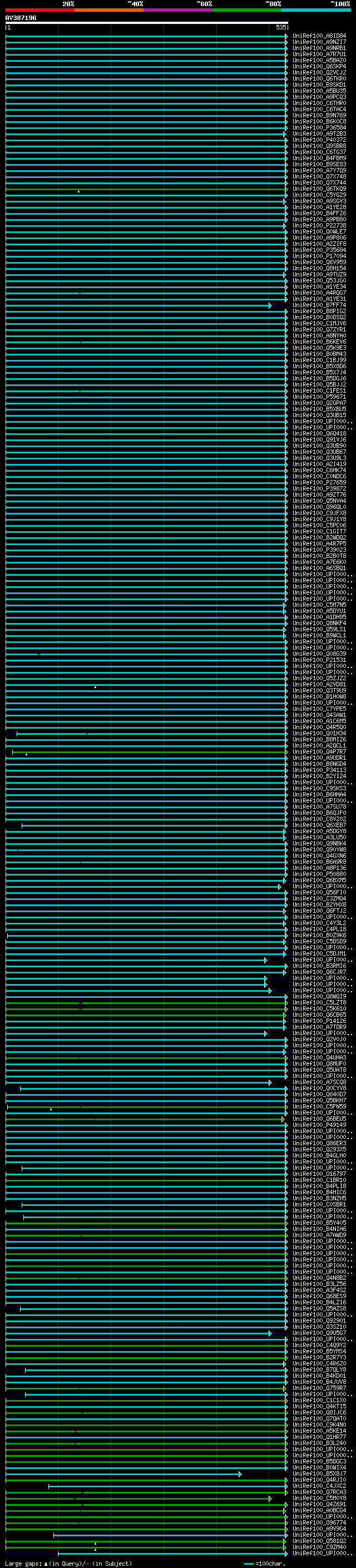Select the UniRef100_C4JXC2 label
This screenshot has width=356, height=1568.
pyautogui.click(x=319, y=1486)
